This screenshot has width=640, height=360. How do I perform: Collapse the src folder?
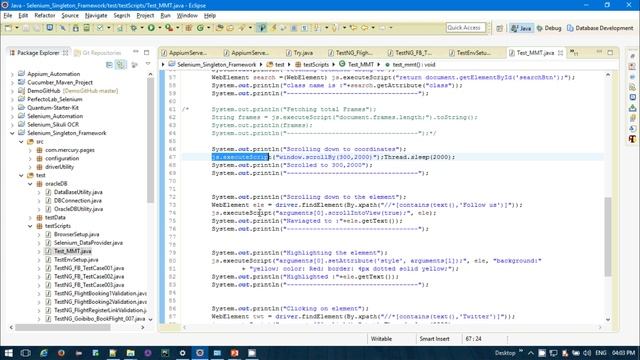point(21,142)
